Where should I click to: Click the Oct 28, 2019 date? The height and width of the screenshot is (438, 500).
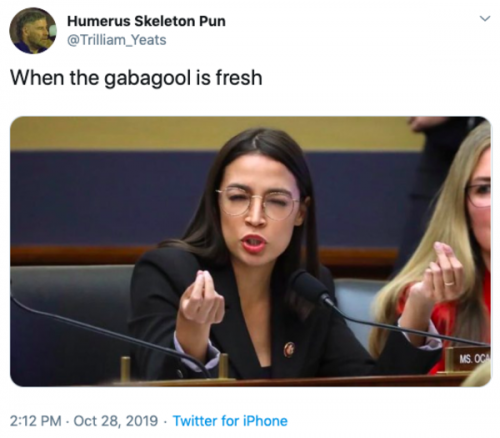click(116, 421)
